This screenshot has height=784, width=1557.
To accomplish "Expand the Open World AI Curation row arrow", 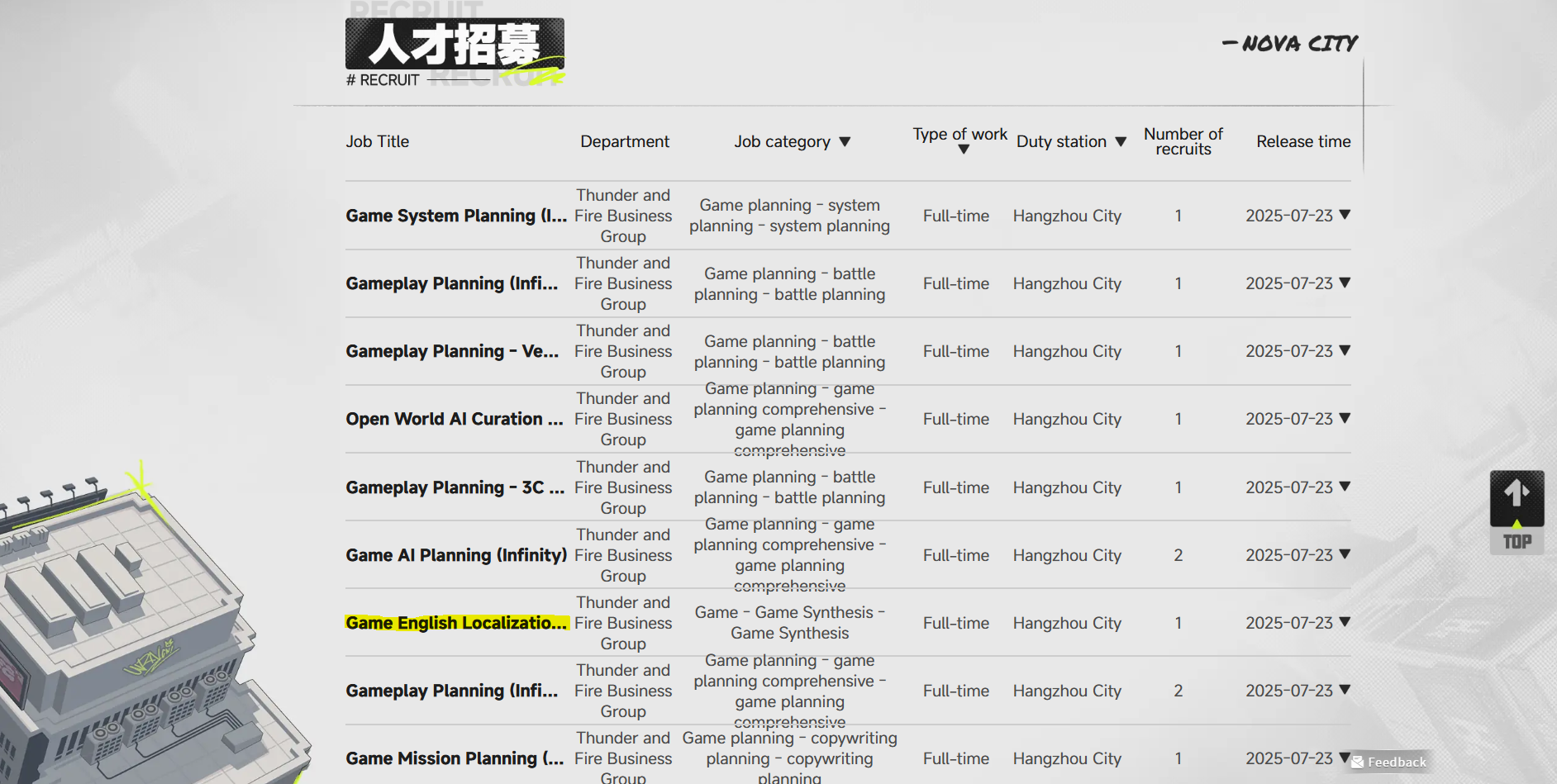I will 1345,418.
